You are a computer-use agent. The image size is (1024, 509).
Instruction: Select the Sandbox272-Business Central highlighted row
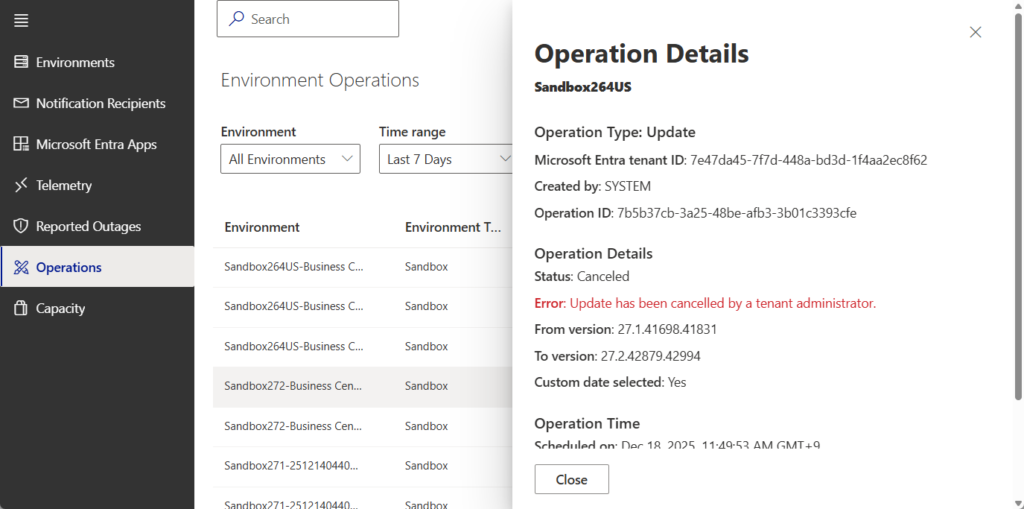pyautogui.click(x=293, y=386)
